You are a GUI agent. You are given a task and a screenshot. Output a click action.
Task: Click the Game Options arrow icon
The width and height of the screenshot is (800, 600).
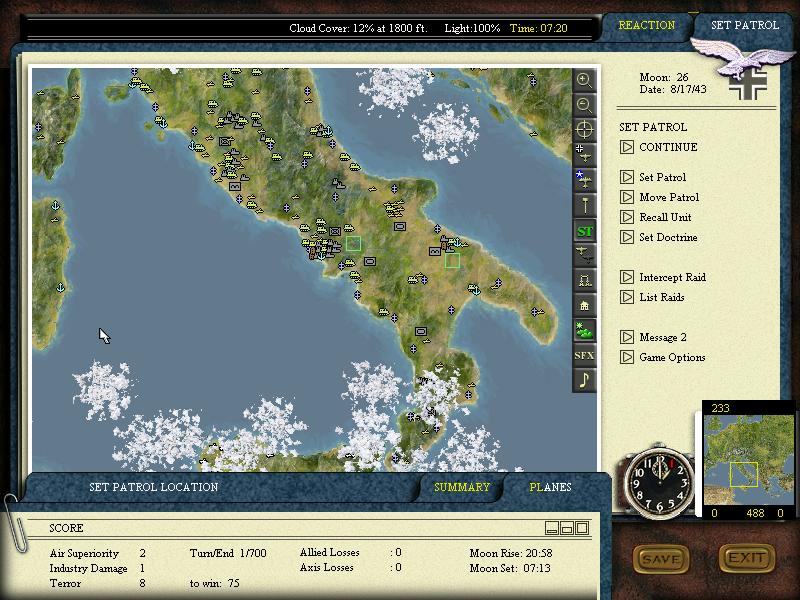click(x=627, y=357)
